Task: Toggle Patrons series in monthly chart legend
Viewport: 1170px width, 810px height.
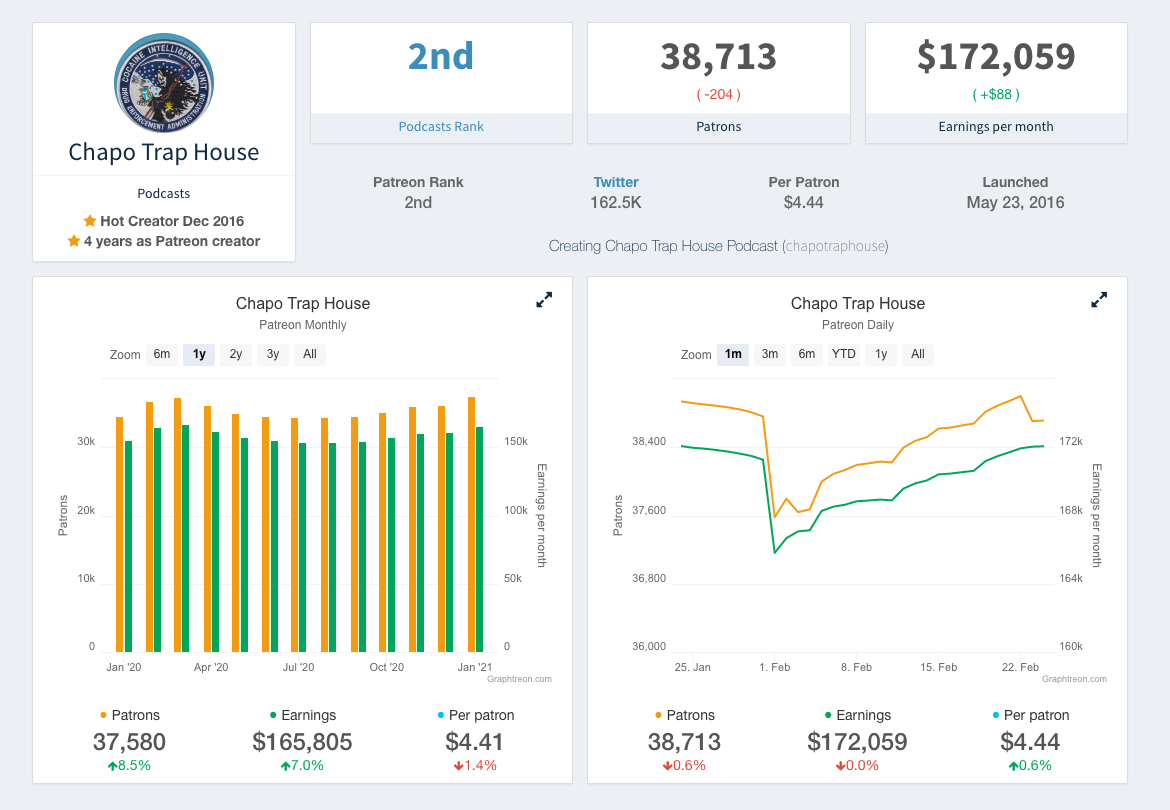Action: point(130,715)
